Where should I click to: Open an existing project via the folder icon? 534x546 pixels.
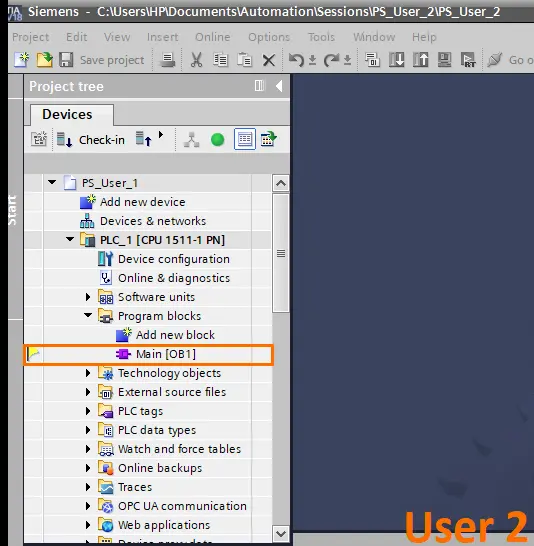coord(45,60)
